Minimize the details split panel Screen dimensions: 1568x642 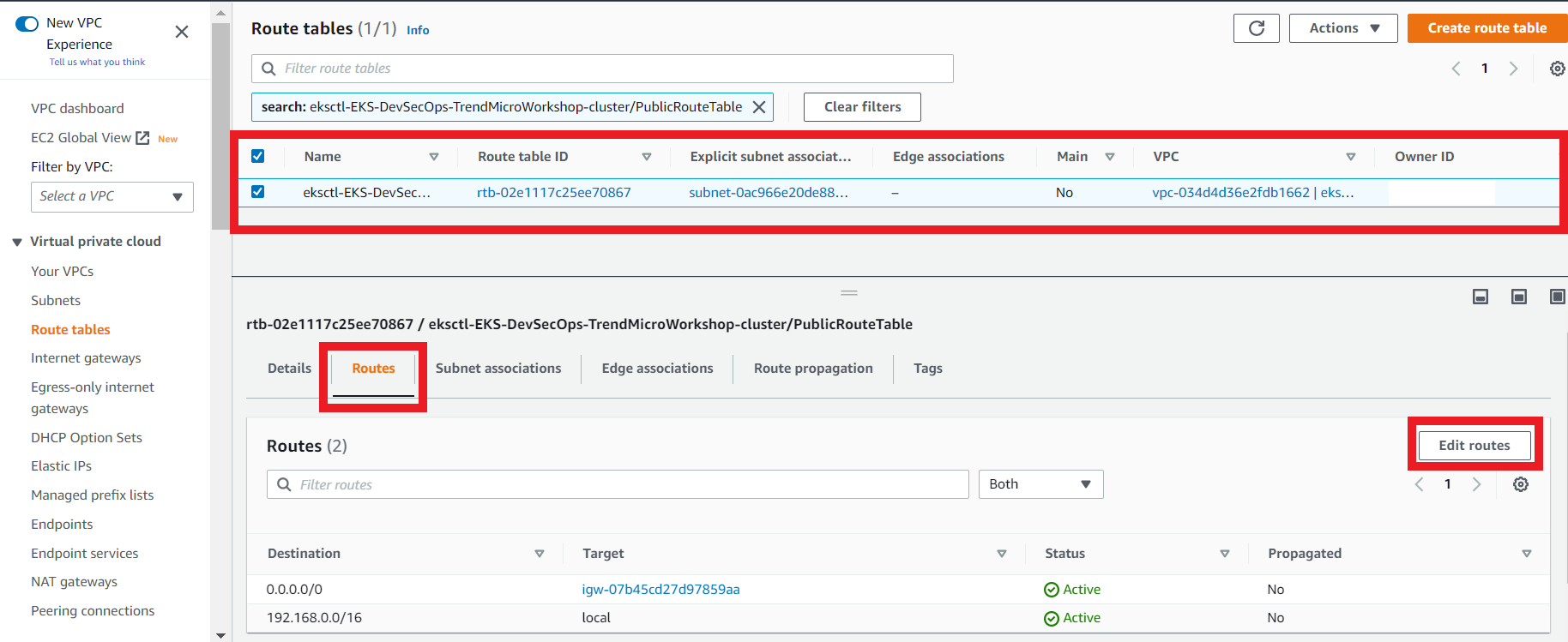coord(1481,297)
